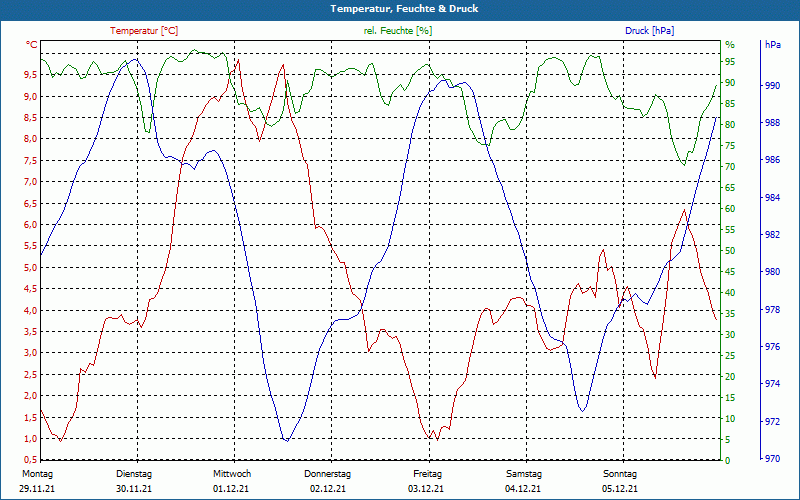Click the '6,5' temperature axis value

pyautogui.click(x=31, y=204)
